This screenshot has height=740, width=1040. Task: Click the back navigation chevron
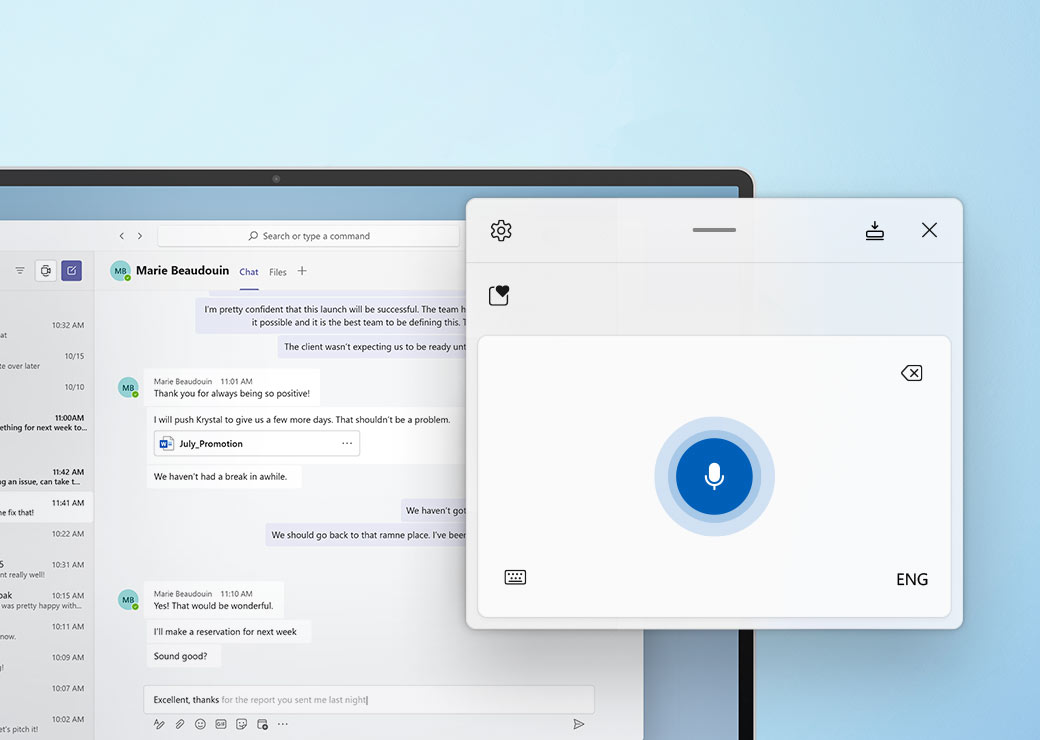click(121, 235)
